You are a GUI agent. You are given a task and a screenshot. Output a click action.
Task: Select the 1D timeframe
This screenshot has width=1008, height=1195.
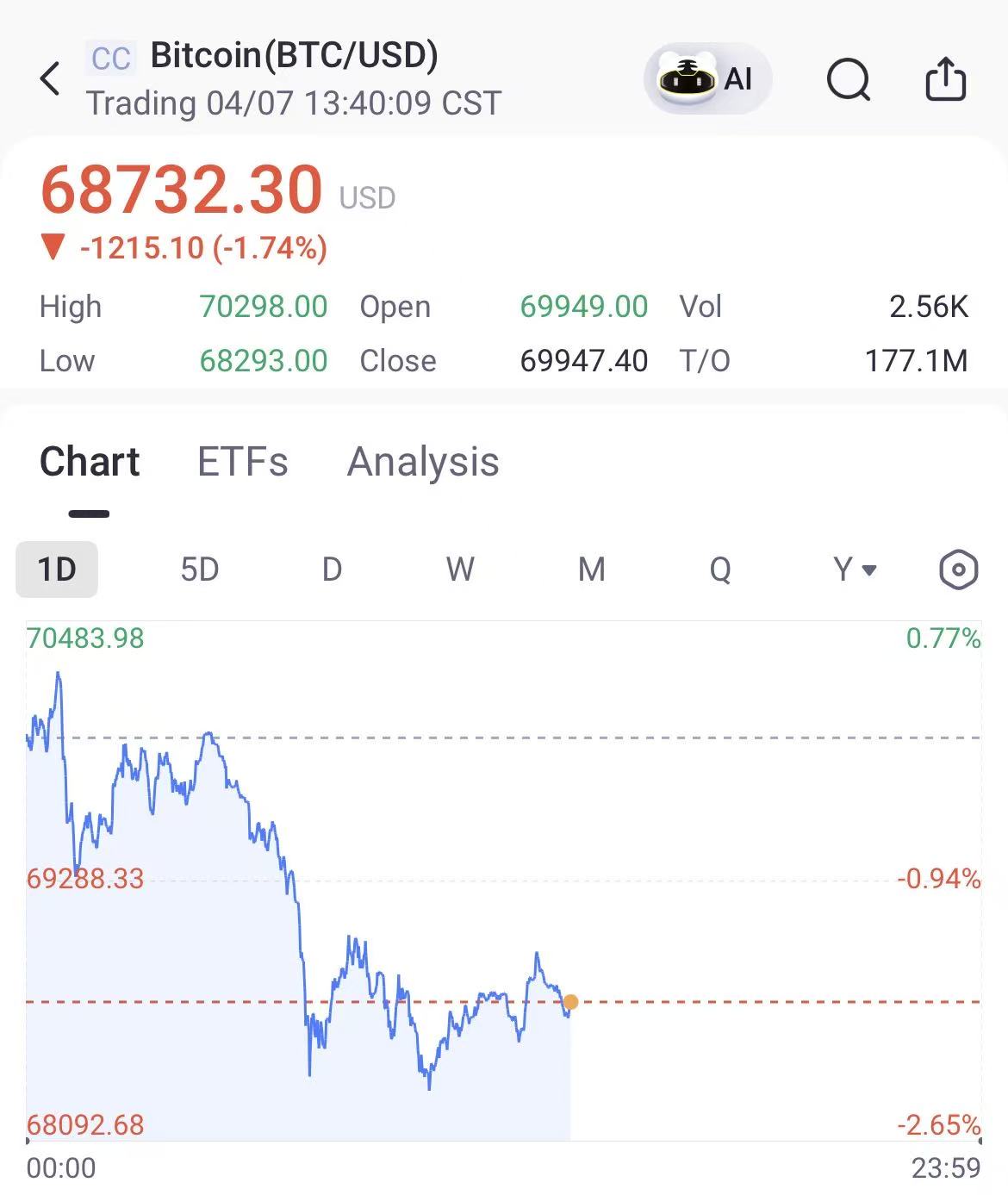(x=57, y=569)
